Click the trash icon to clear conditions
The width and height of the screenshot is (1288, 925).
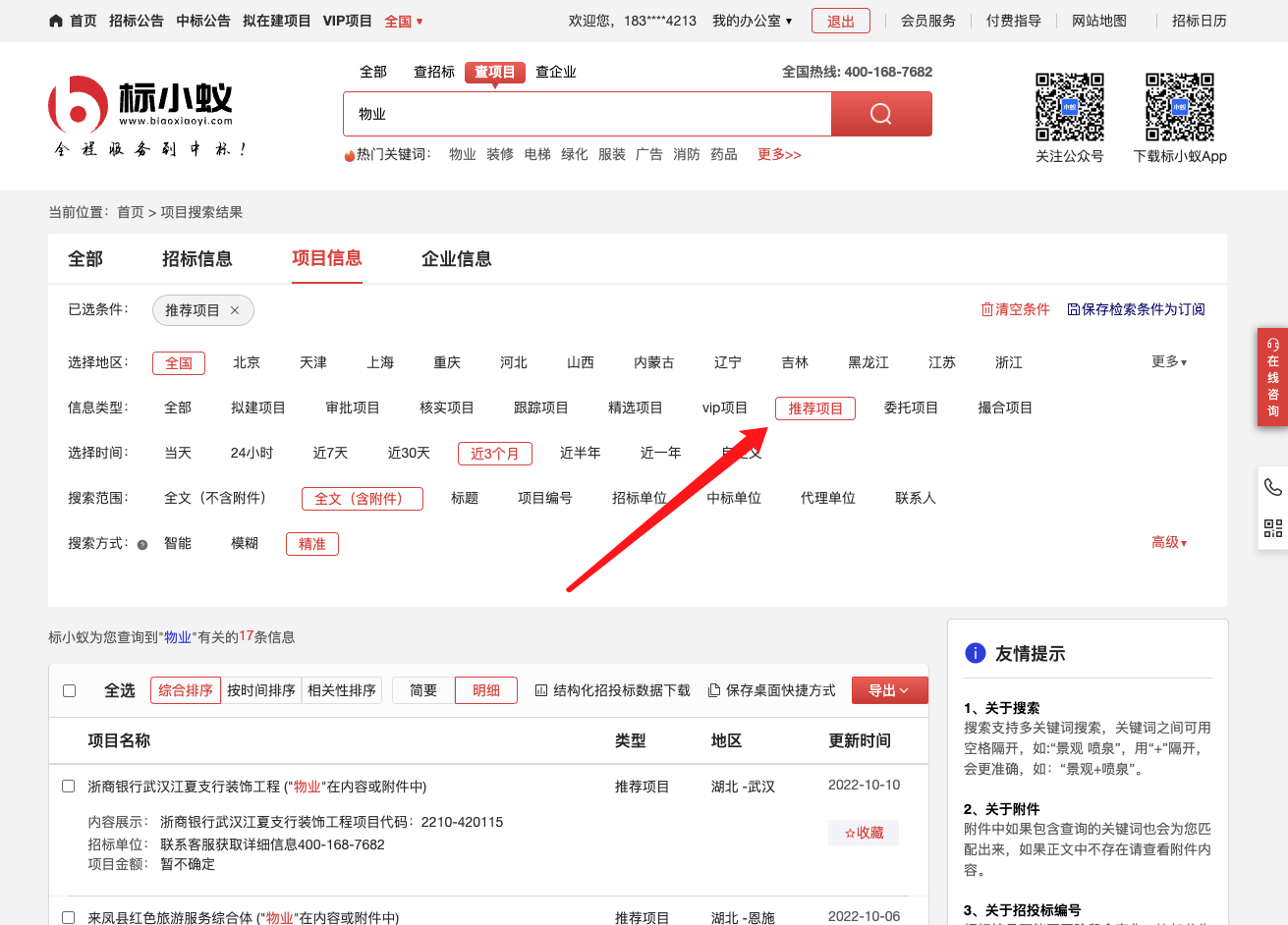(x=986, y=309)
